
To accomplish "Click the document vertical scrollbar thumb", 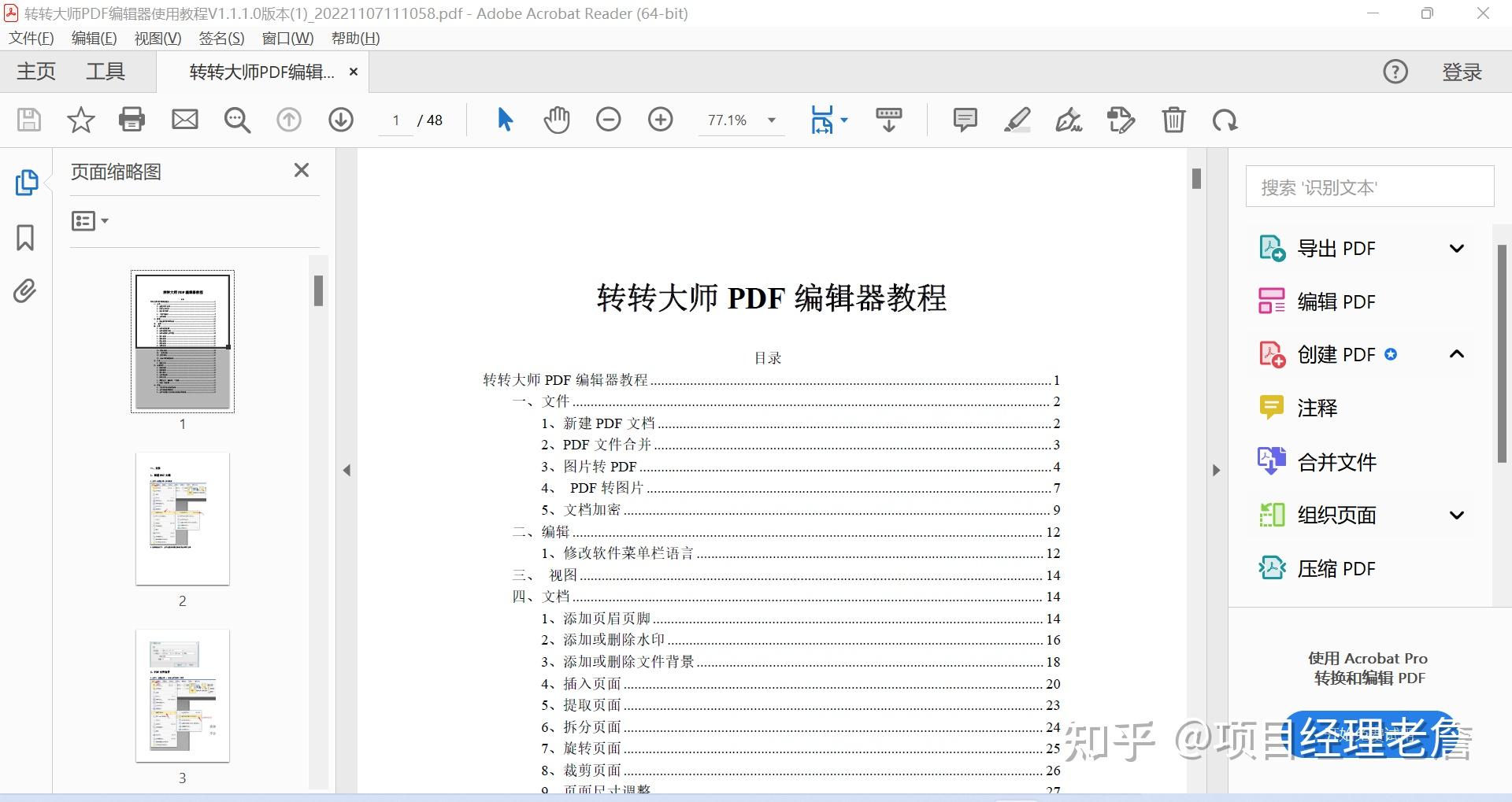I will (1196, 179).
